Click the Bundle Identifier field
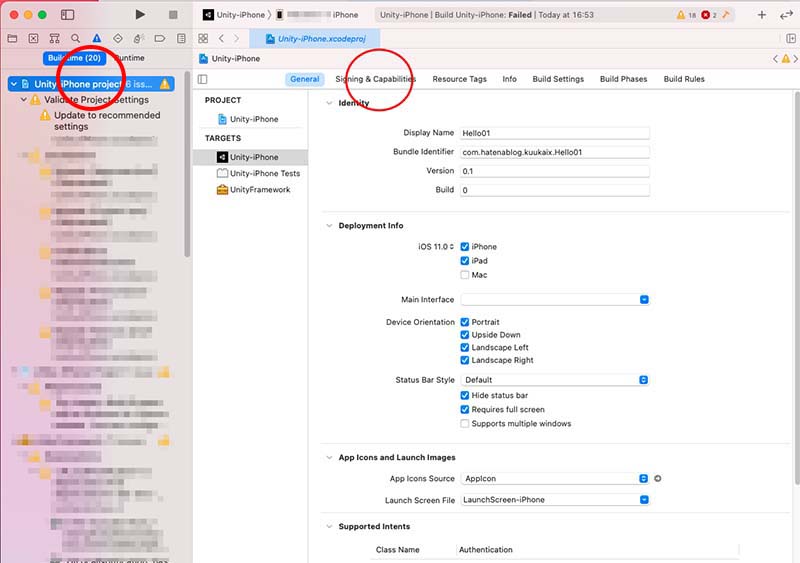The width and height of the screenshot is (800, 563). click(555, 152)
